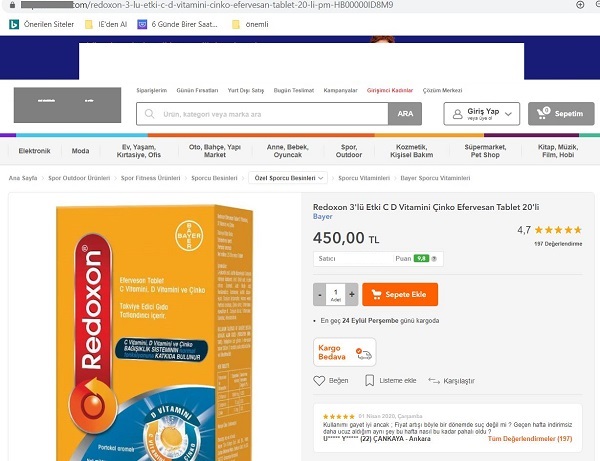Click the product search input field
Screen dimensions: 600x461
(x=262, y=114)
